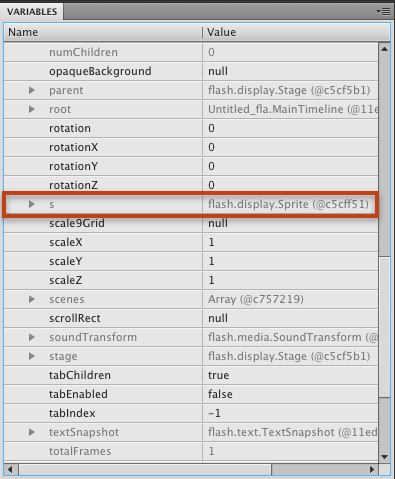Expand the textSnapshot variable row

point(32,432)
